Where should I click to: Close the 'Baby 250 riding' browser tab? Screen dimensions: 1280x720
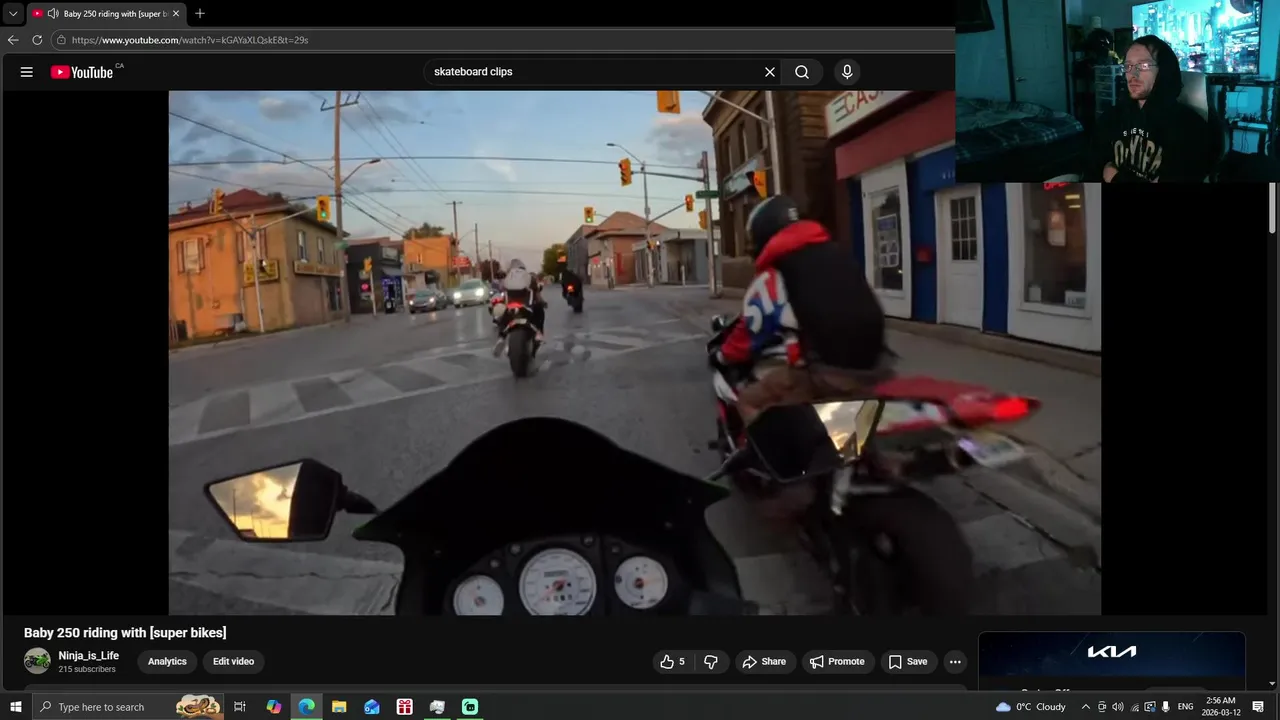(176, 14)
